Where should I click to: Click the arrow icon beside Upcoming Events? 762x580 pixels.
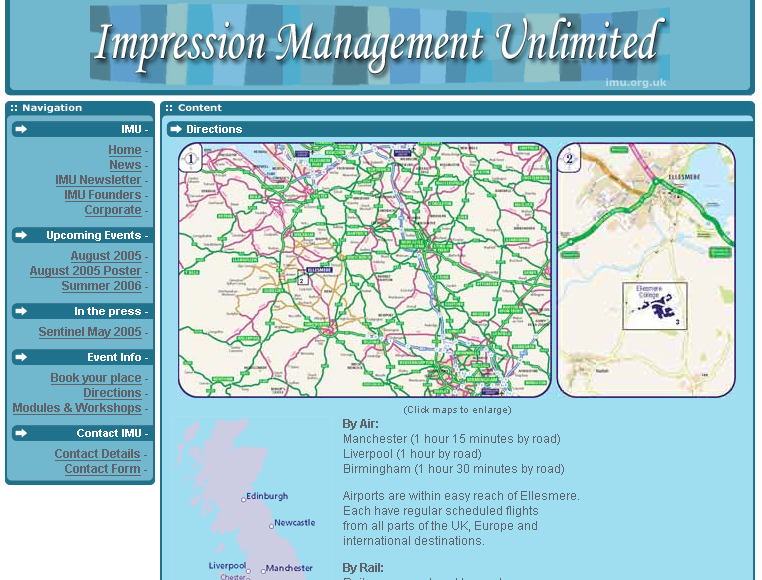coord(22,235)
